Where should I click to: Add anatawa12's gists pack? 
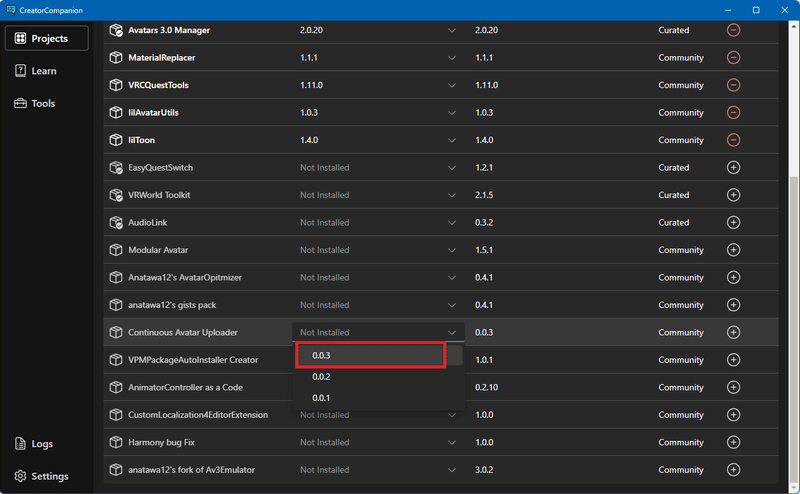coord(733,305)
